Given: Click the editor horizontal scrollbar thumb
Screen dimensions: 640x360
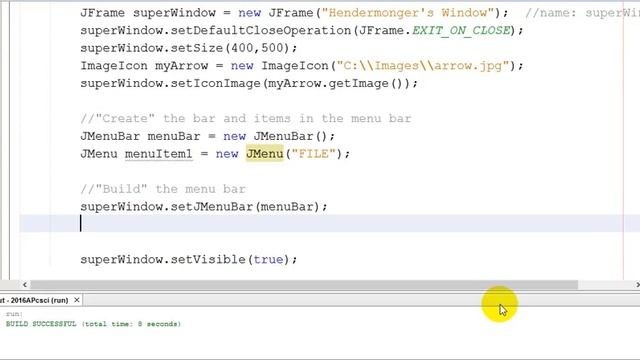Looking at the screenshot, I should pyautogui.click(x=304, y=284).
